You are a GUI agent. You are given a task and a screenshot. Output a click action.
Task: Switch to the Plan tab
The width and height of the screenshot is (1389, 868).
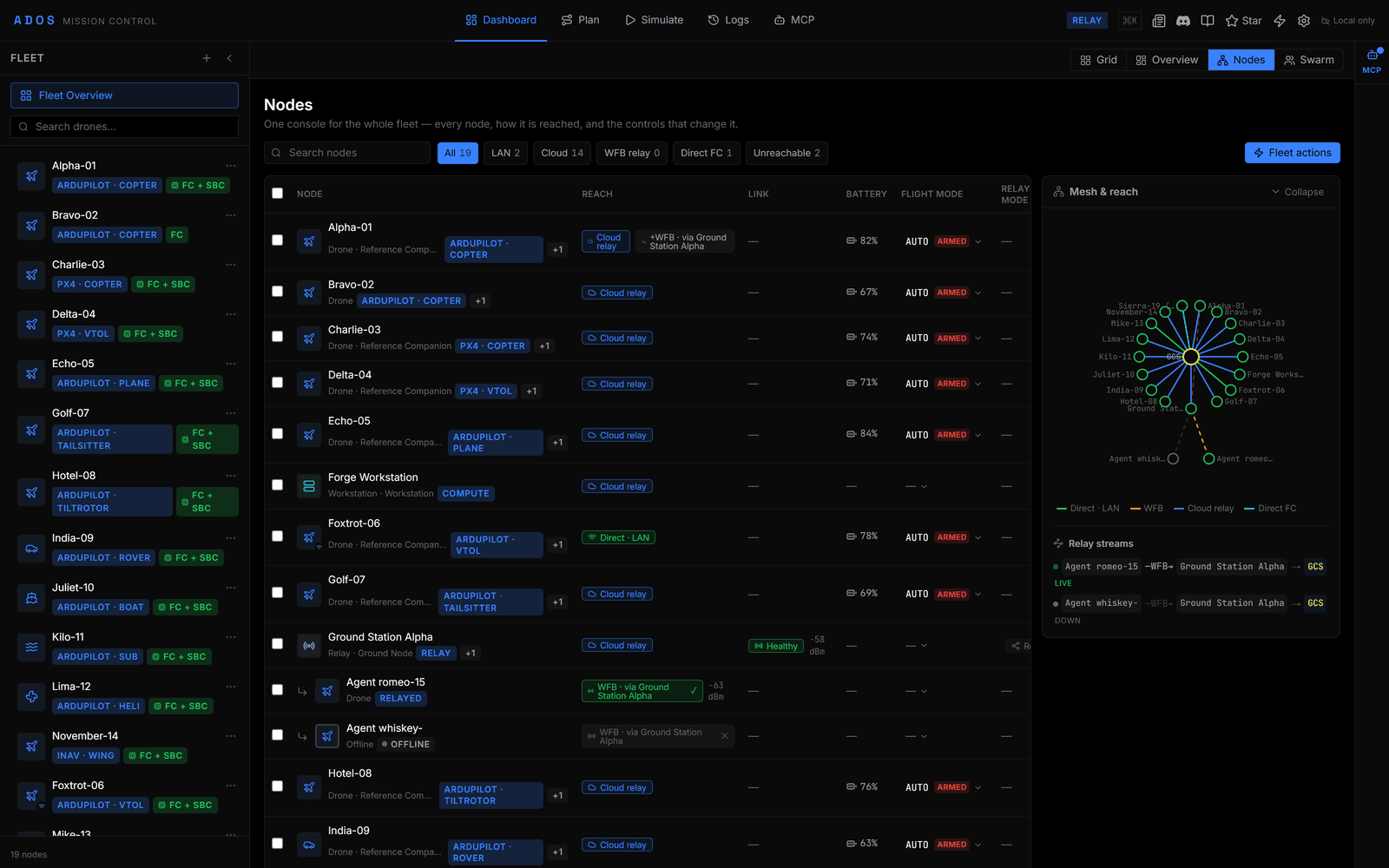click(x=580, y=20)
